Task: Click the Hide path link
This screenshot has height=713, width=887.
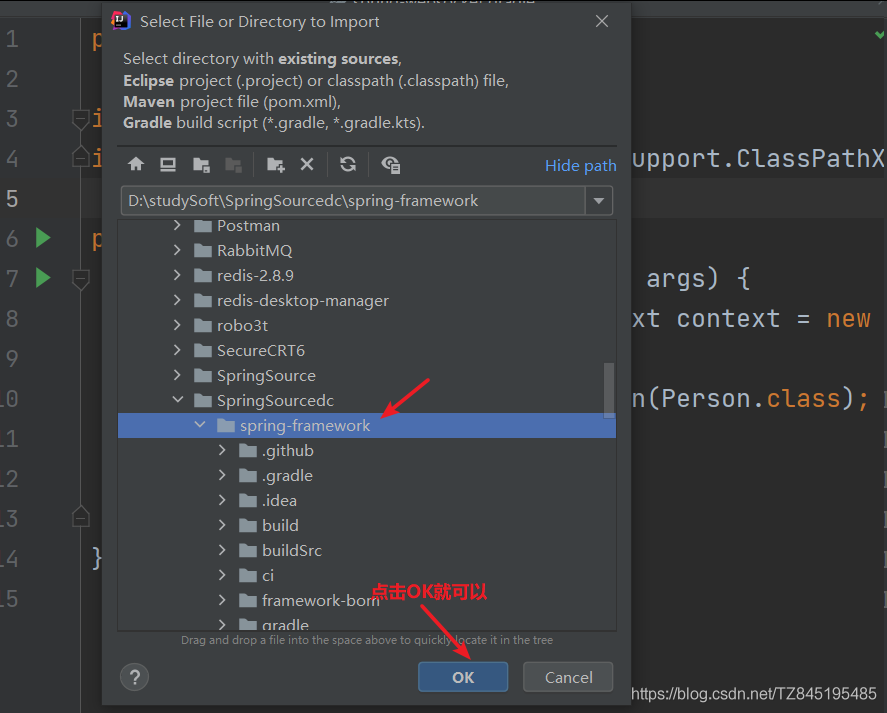Action: (x=580, y=165)
